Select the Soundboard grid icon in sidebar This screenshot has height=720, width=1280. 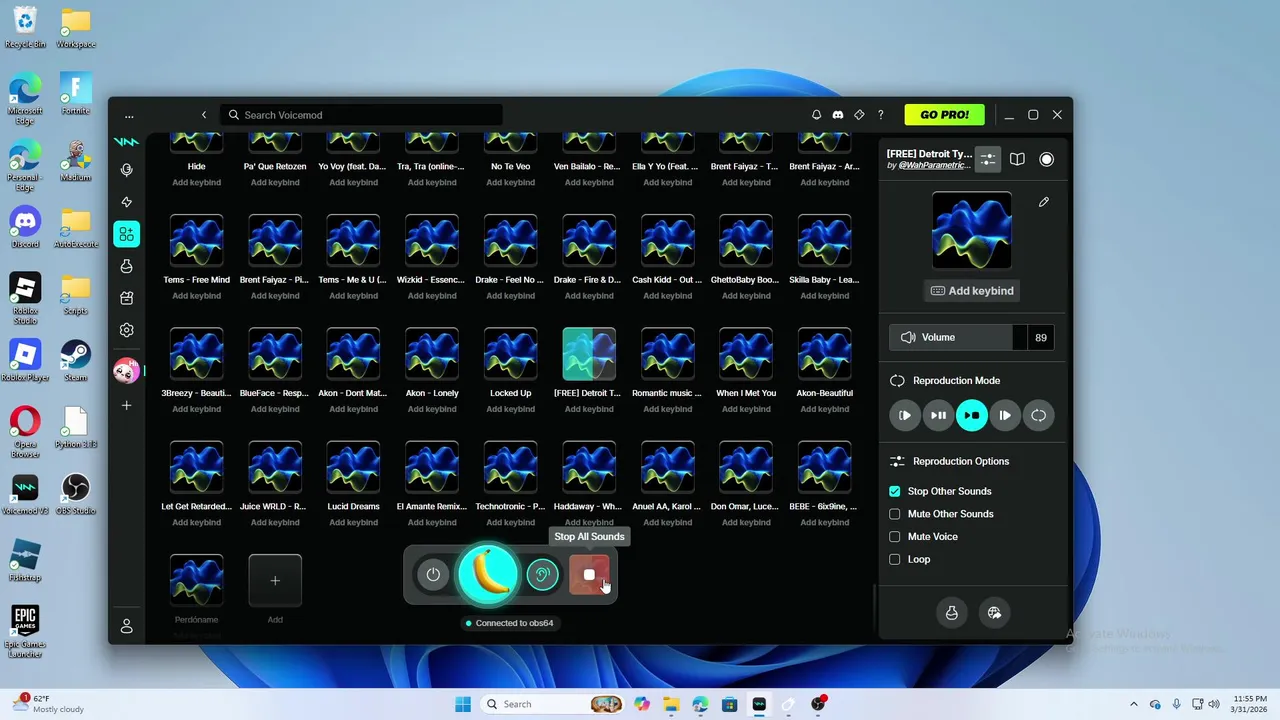tap(126, 234)
